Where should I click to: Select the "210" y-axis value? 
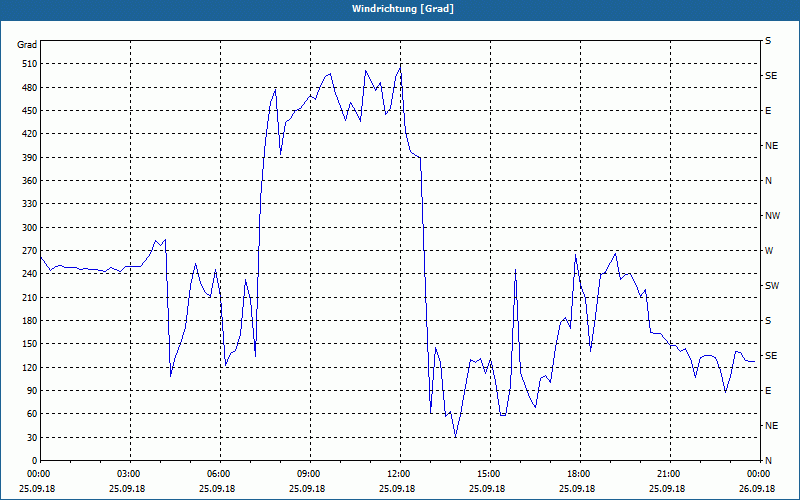click(x=30, y=297)
